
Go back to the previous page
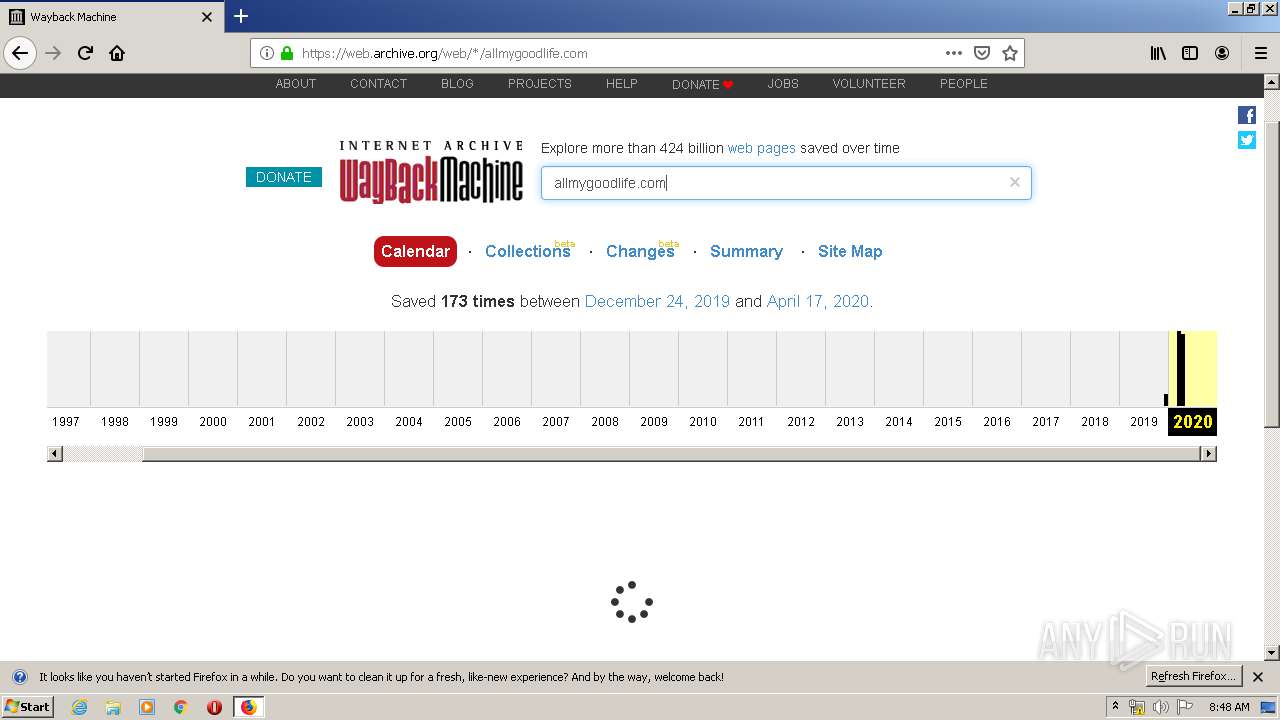[x=20, y=53]
